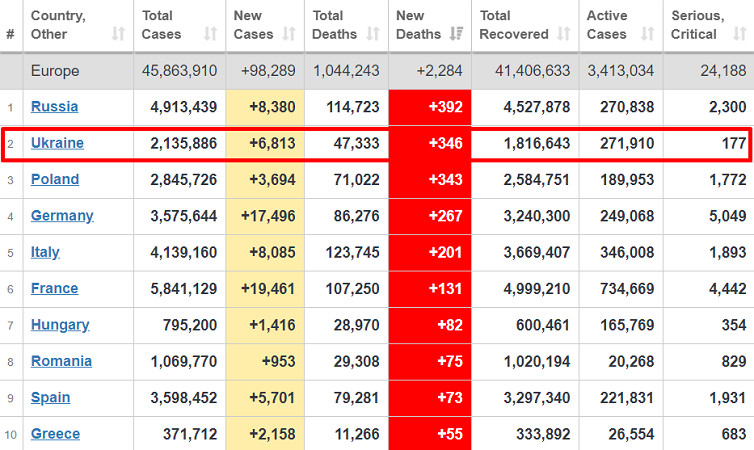
Task: Select Russia new deaths +392 cell
Action: 430,107
